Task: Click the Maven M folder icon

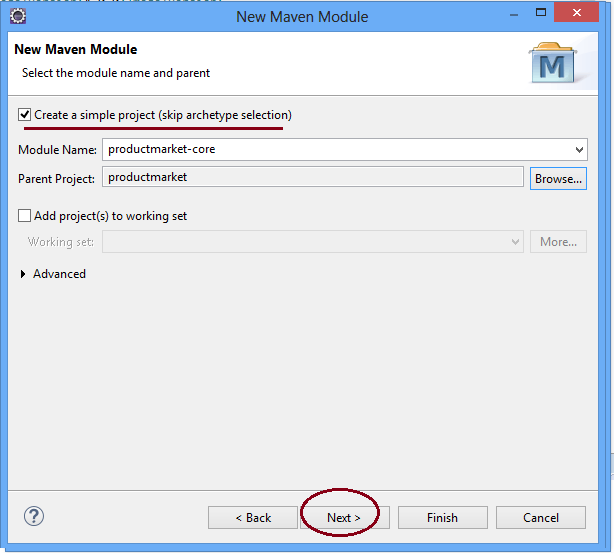Action: 553,63
